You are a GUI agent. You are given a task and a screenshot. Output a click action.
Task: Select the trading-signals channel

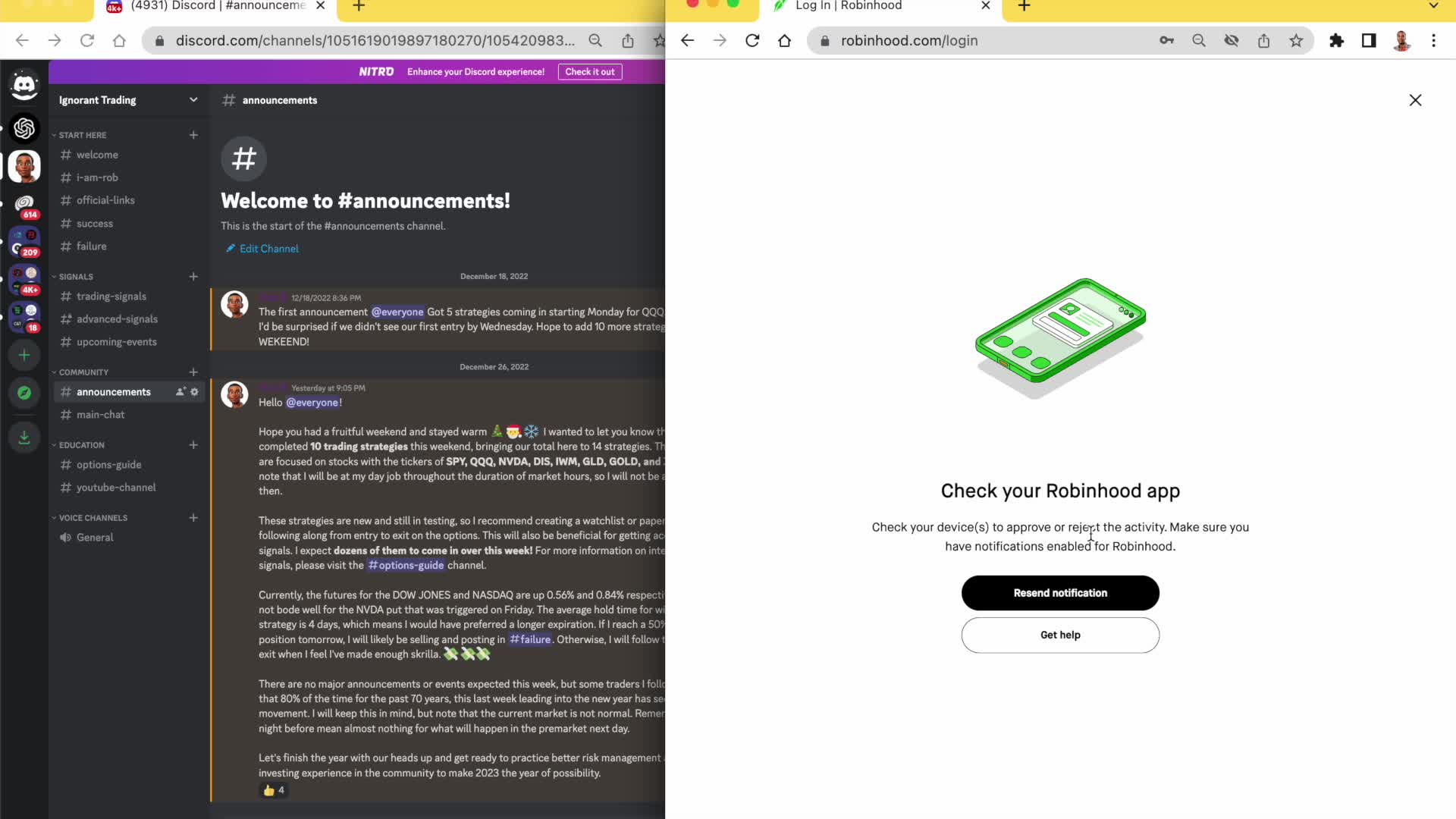111,297
